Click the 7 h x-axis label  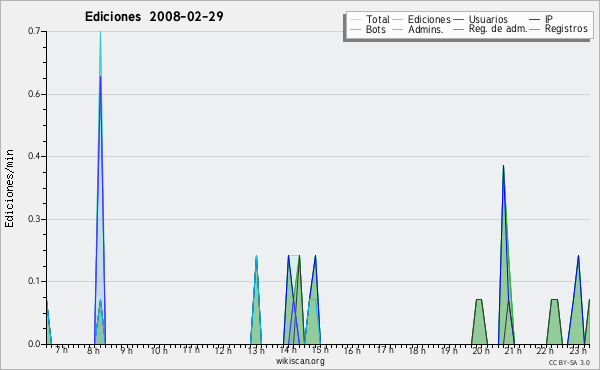click(x=61, y=350)
